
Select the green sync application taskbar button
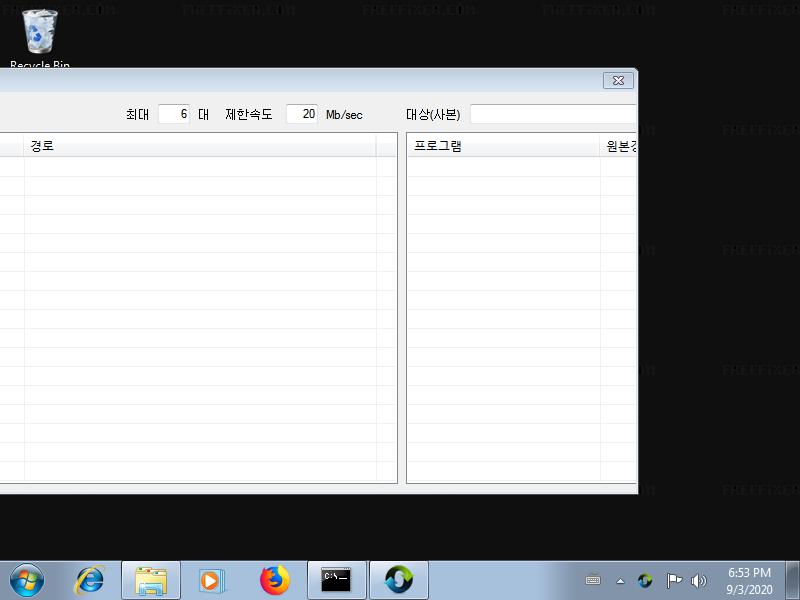point(399,580)
